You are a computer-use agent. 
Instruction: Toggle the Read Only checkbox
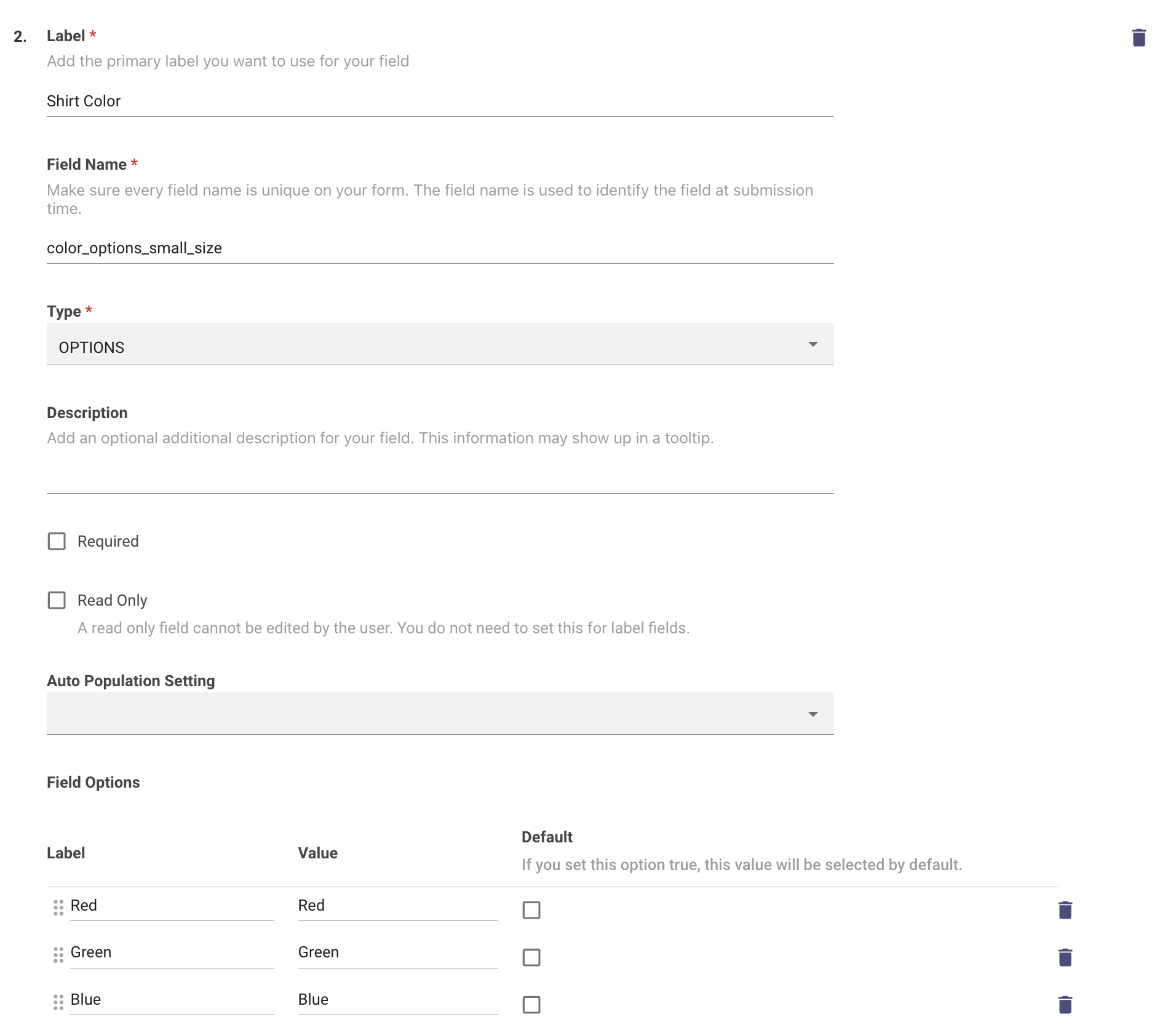click(57, 600)
